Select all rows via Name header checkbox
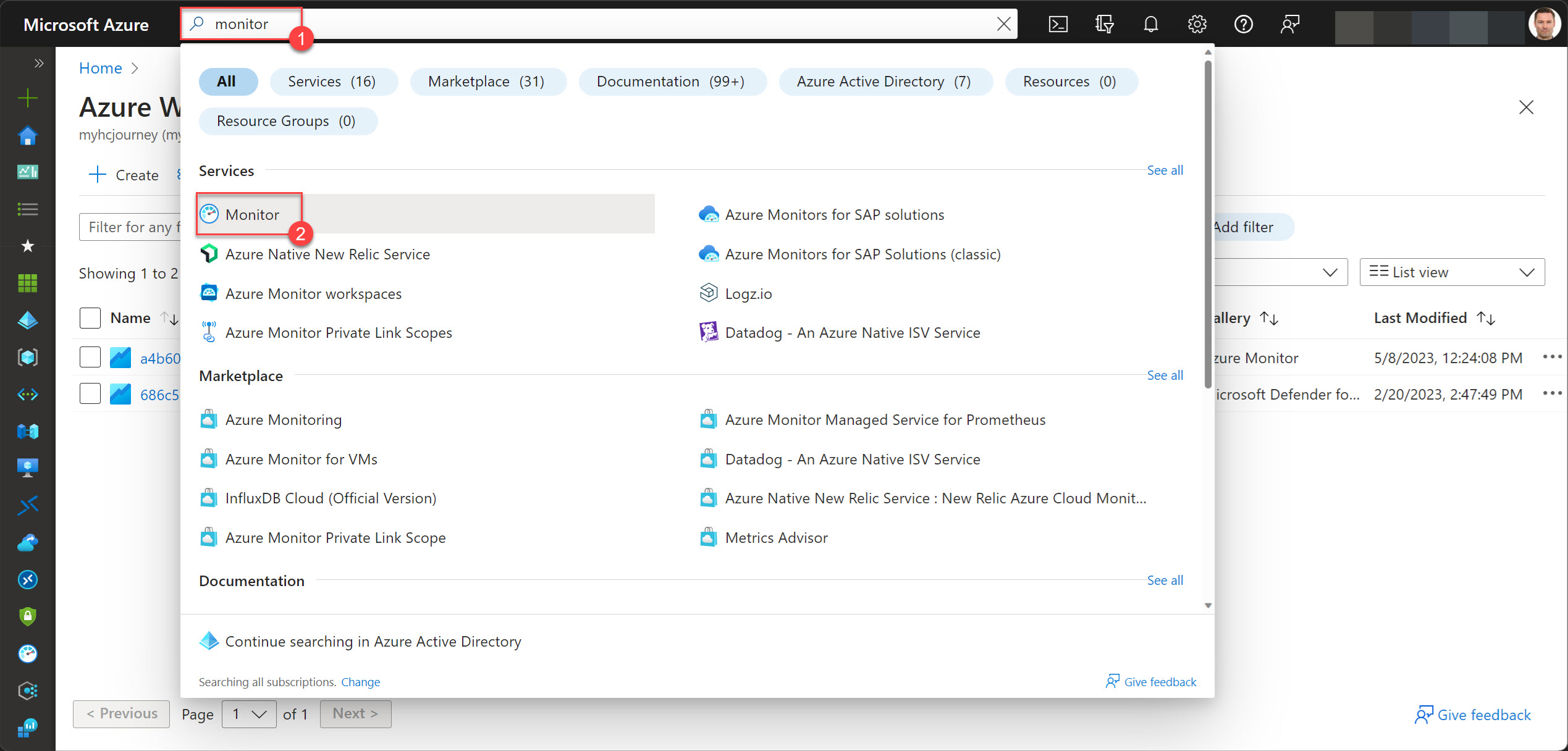The width and height of the screenshot is (1568, 751). coord(90,317)
